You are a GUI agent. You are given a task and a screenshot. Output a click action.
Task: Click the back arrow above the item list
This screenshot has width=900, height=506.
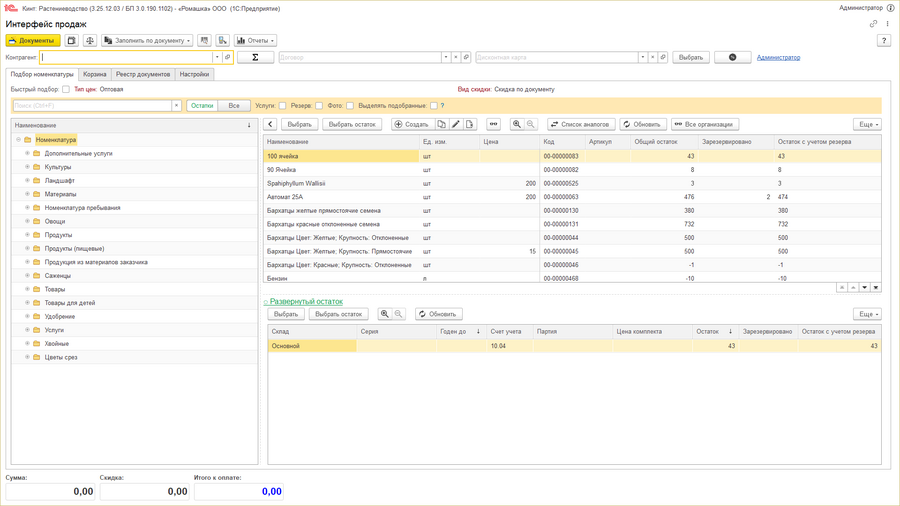click(270, 125)
